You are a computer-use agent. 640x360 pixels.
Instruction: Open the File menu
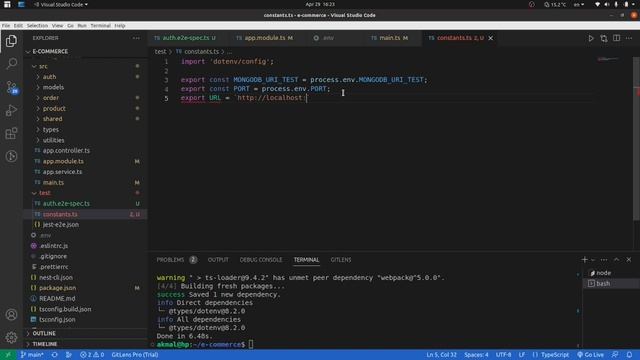coord(6,25)
